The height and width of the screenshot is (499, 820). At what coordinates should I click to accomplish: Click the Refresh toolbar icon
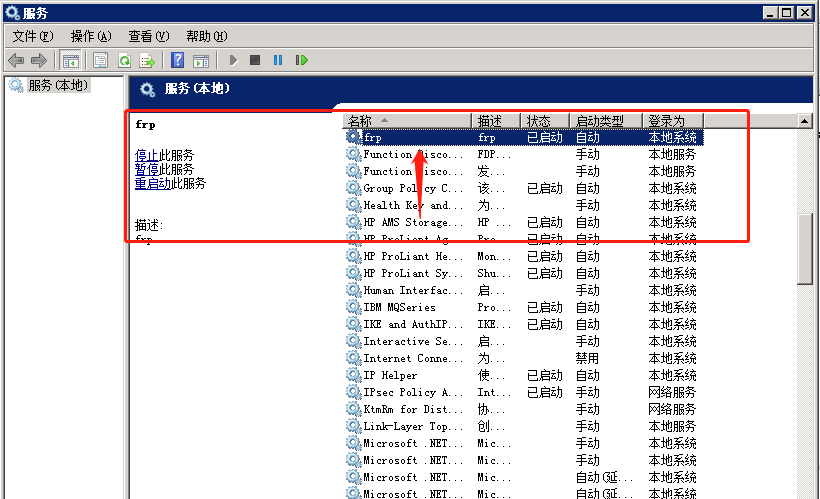(125, 60)
